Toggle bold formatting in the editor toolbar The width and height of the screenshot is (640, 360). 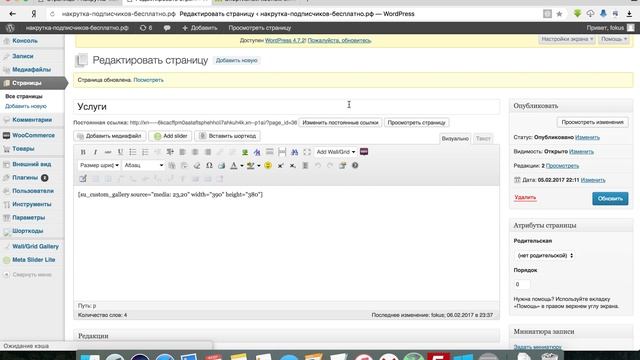[83, 152]
